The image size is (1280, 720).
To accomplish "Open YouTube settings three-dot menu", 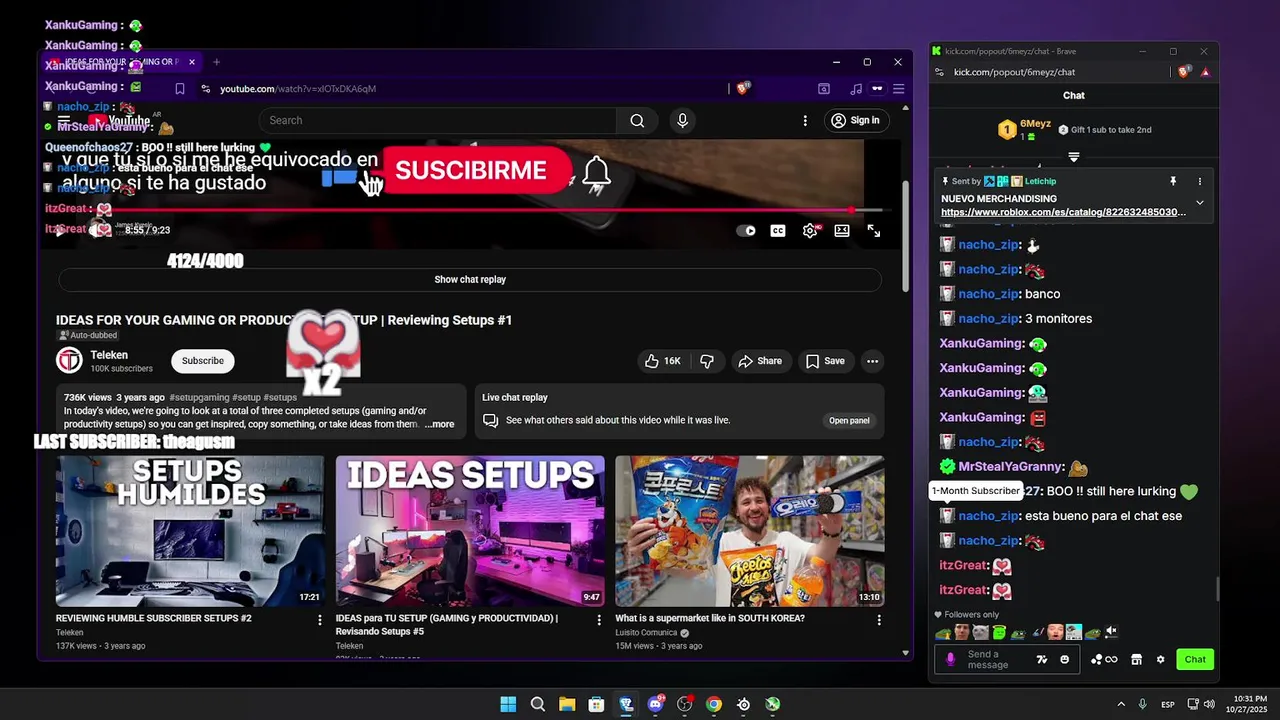I will point(805,120).
